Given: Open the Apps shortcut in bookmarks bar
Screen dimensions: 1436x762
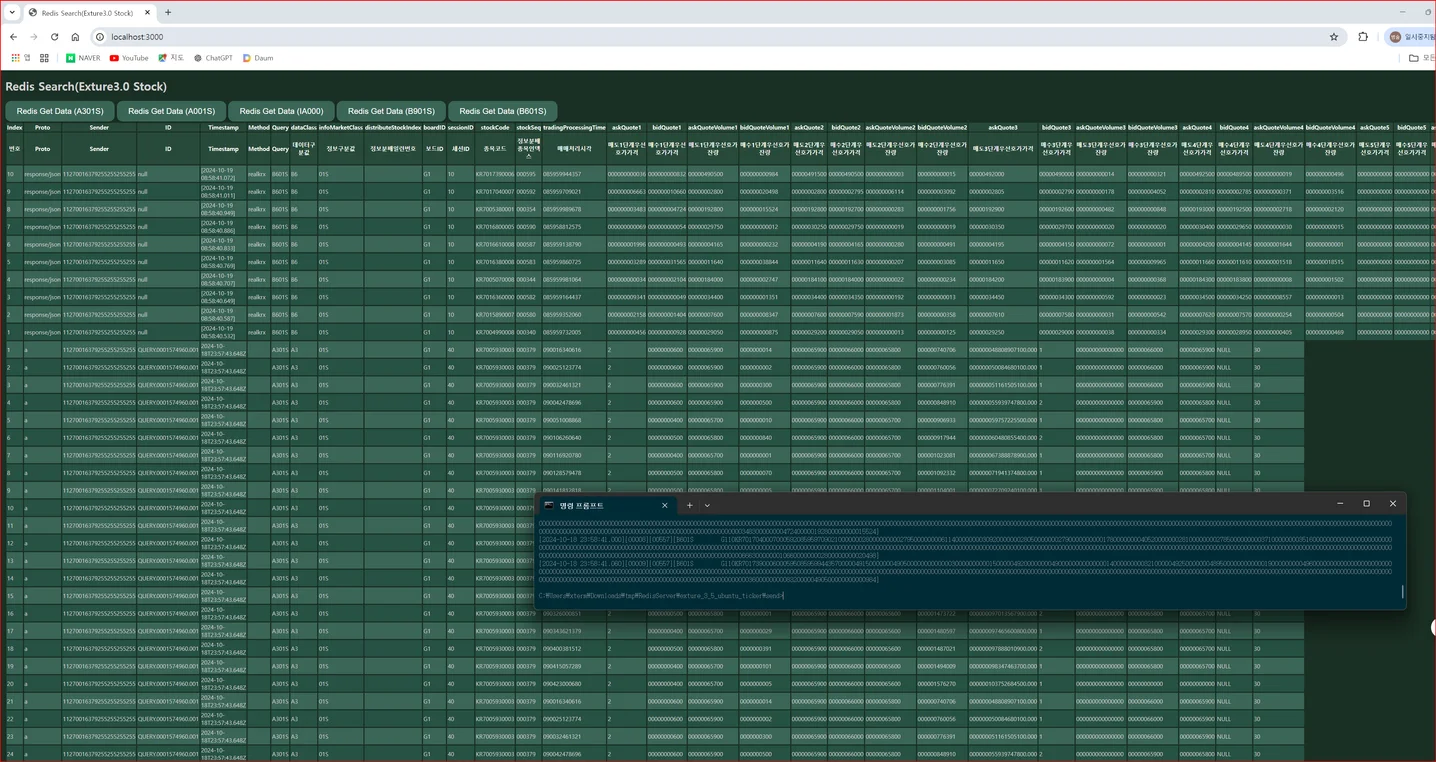Looking at the screenshot, I should [20, 58].
